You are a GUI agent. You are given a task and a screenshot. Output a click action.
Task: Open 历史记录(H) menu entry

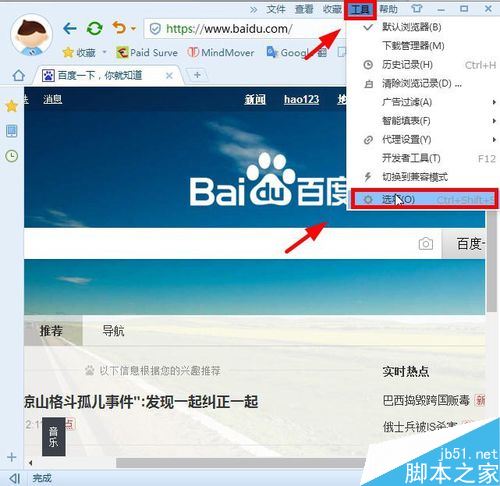tap(423, 65)
